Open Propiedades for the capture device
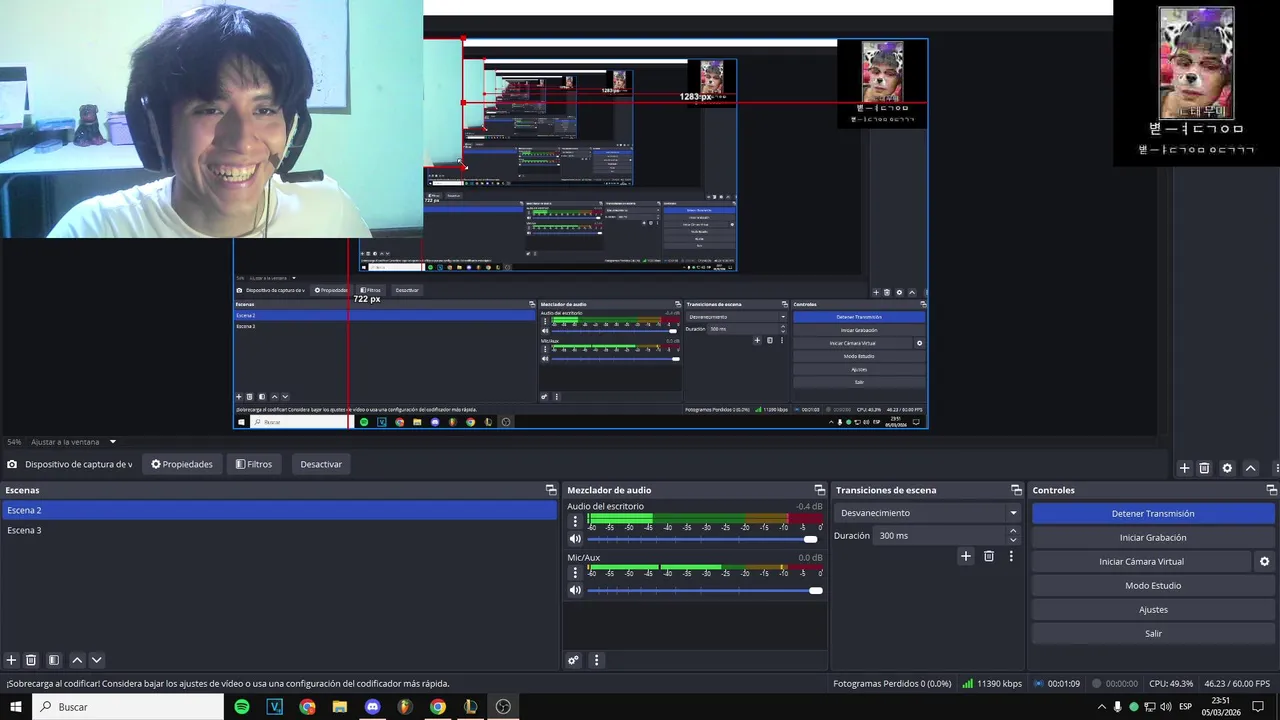 (x=182, y=464)
